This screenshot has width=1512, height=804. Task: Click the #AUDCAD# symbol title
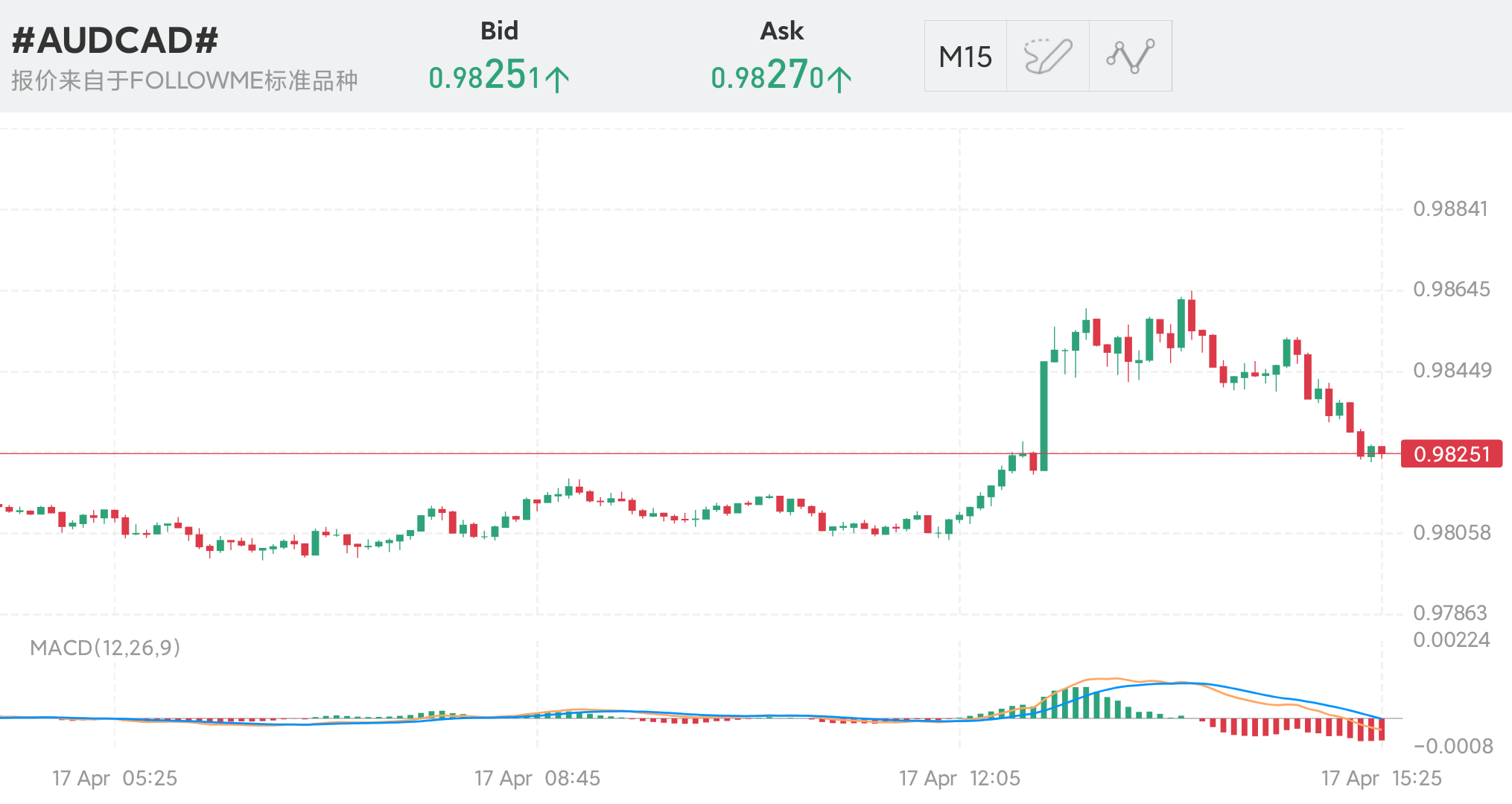[x=115, y=40]
